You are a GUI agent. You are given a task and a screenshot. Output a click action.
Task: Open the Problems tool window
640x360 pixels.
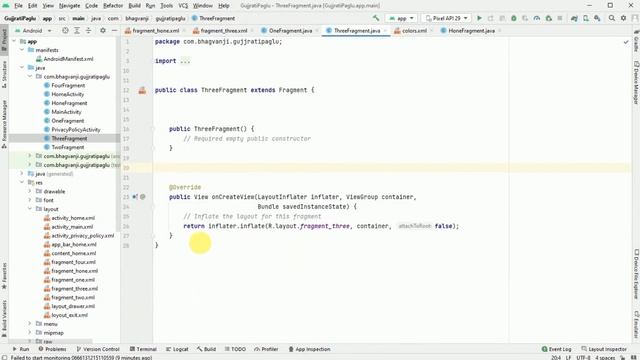pos(52,349)
